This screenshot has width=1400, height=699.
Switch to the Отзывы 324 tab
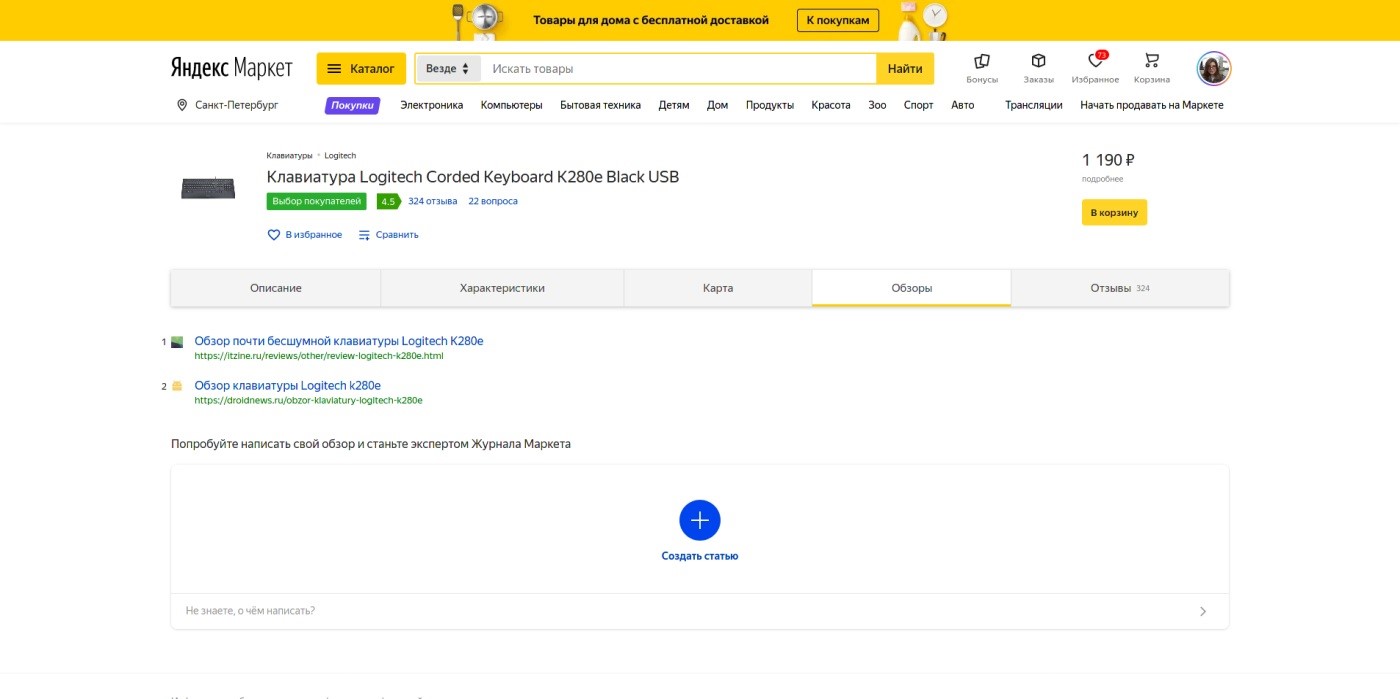click(x=1120, y=288)
